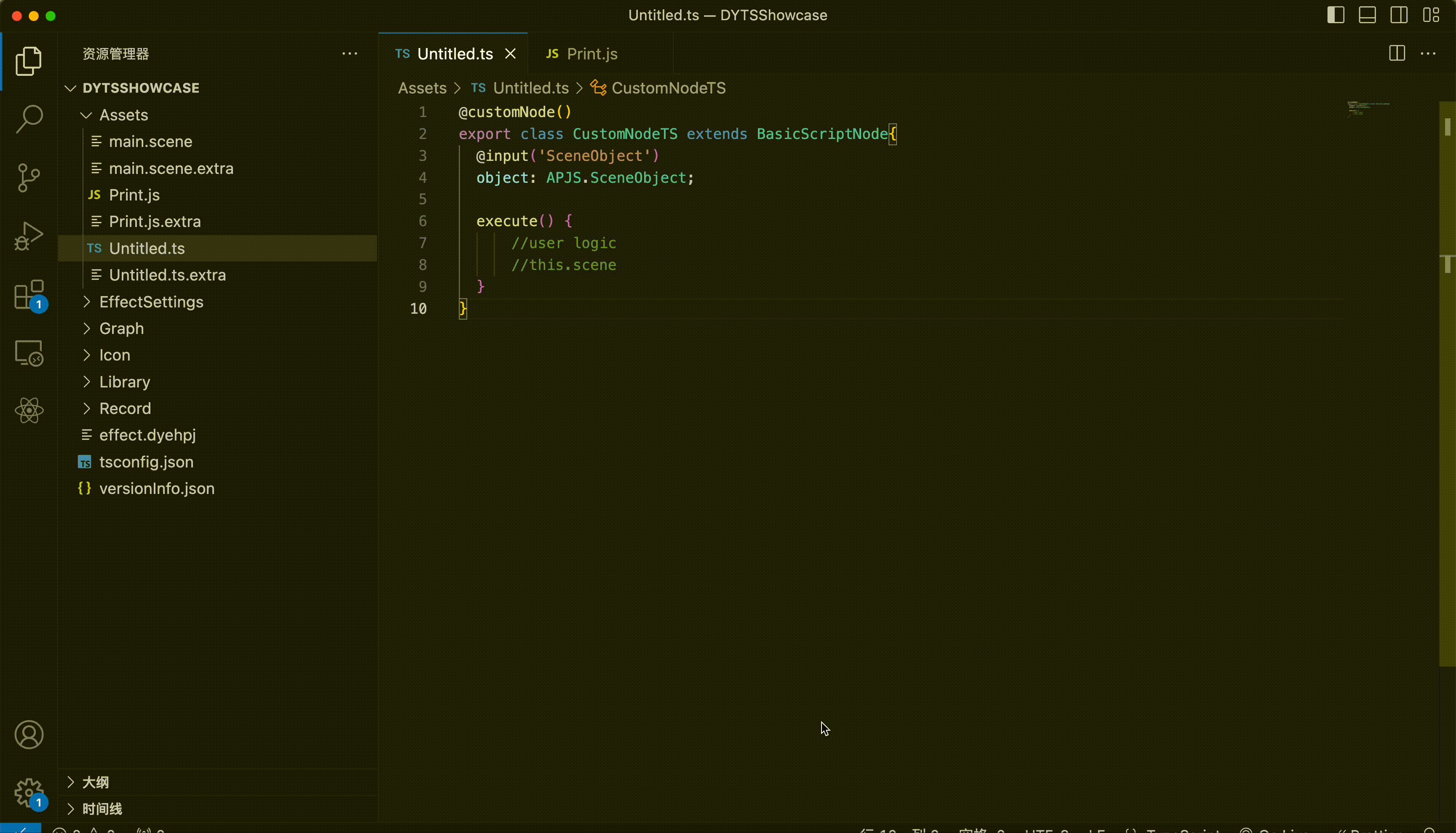Click line number 6 in gutter
Screen dimensions: 1456x833
click(x=423, y=221)
